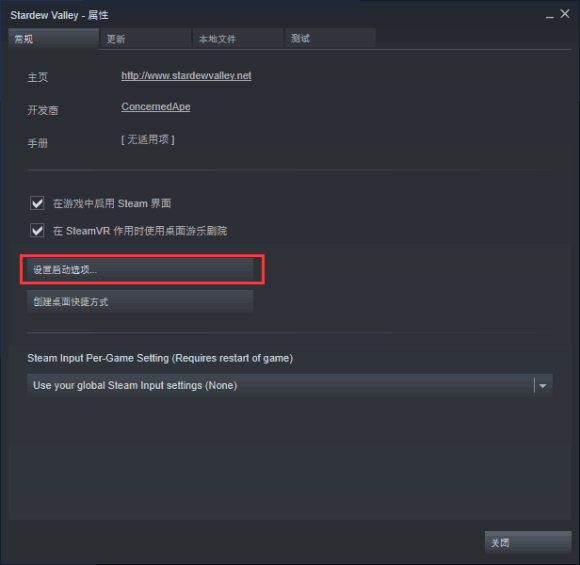Click the 关闭 button

[x=528, y=542]
